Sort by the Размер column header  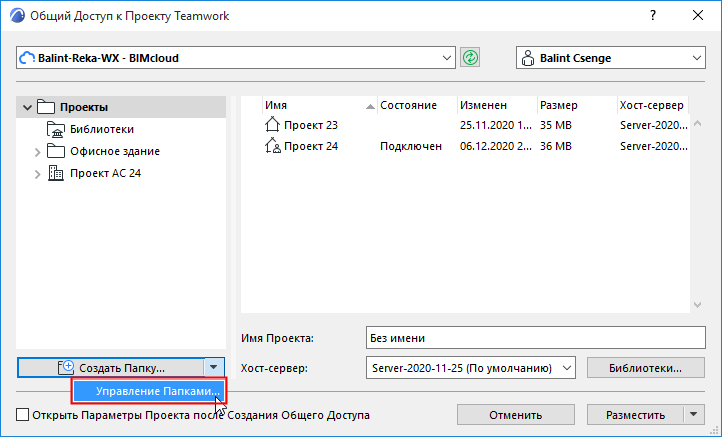pos(577,105)
